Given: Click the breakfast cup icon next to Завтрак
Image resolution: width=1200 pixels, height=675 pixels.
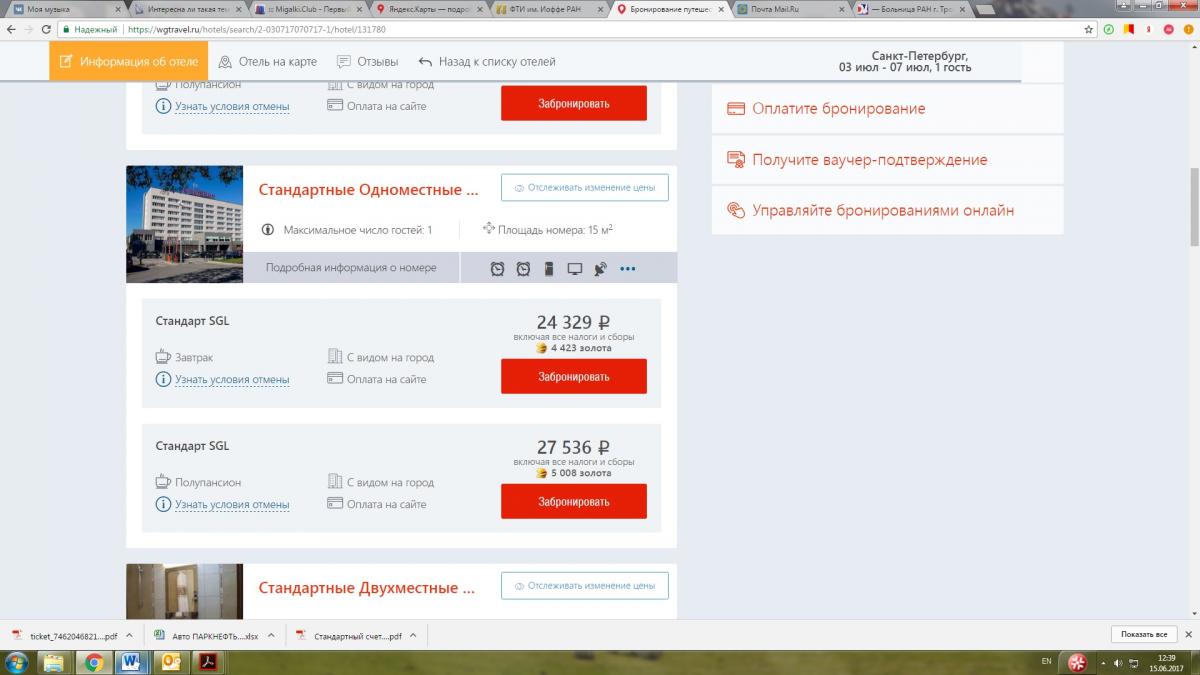Looking at the screenshot, I should (163, 356).
